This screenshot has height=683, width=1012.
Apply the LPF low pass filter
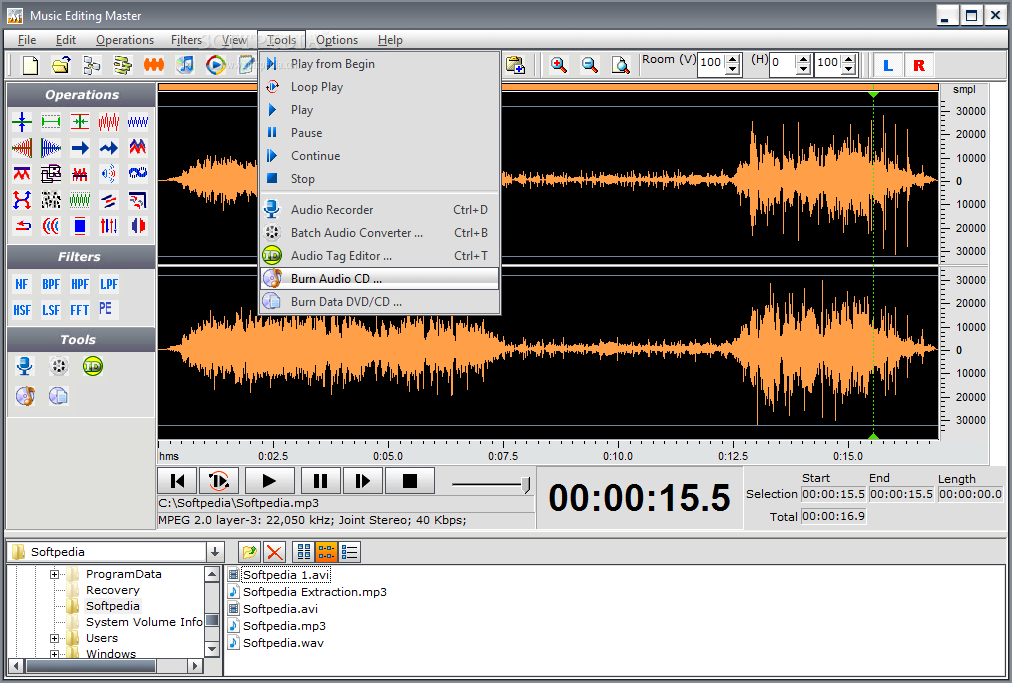coord(108,284)
